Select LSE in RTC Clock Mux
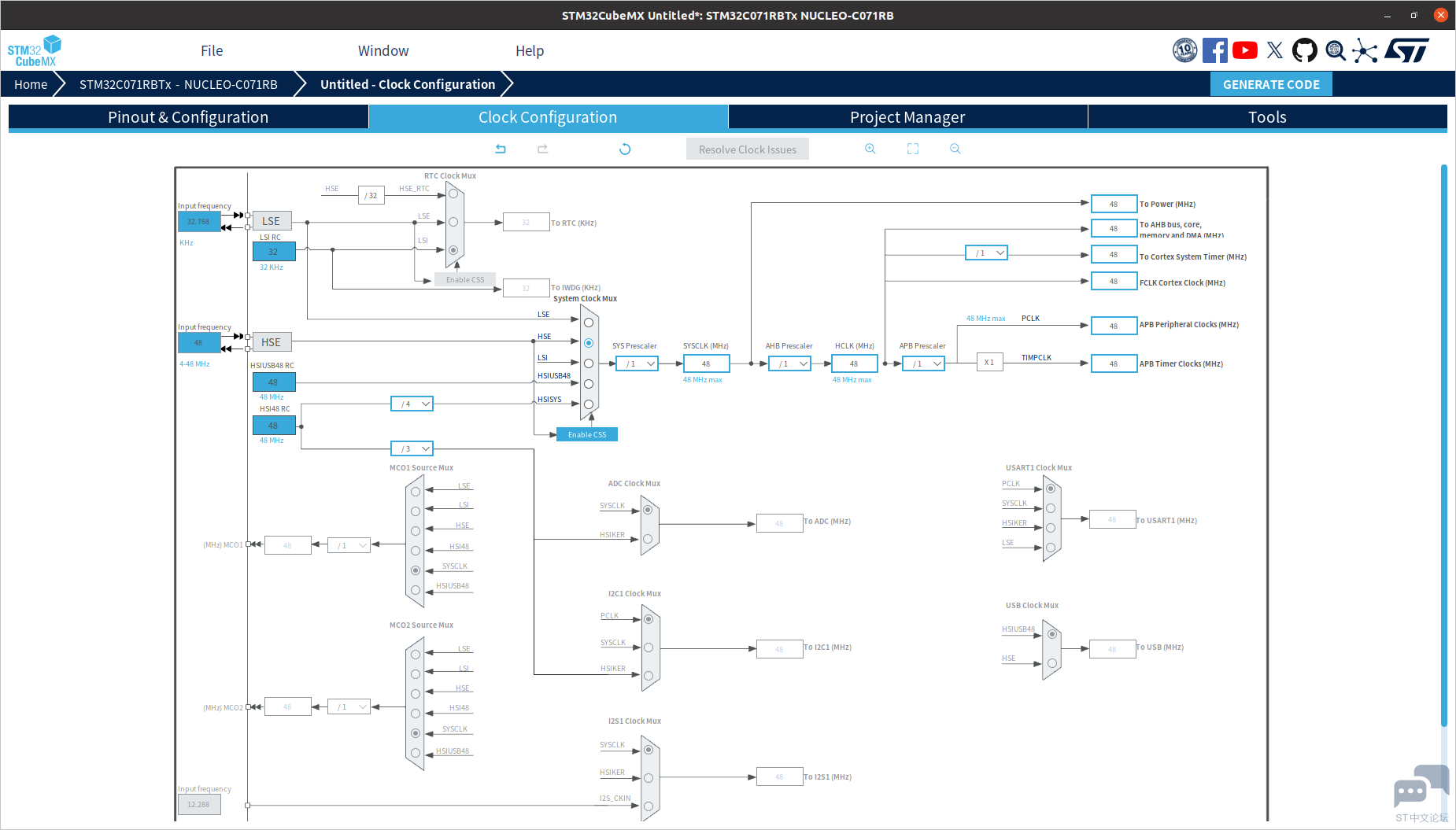This screenshot has width=1456, height=830. click(453, 222)
